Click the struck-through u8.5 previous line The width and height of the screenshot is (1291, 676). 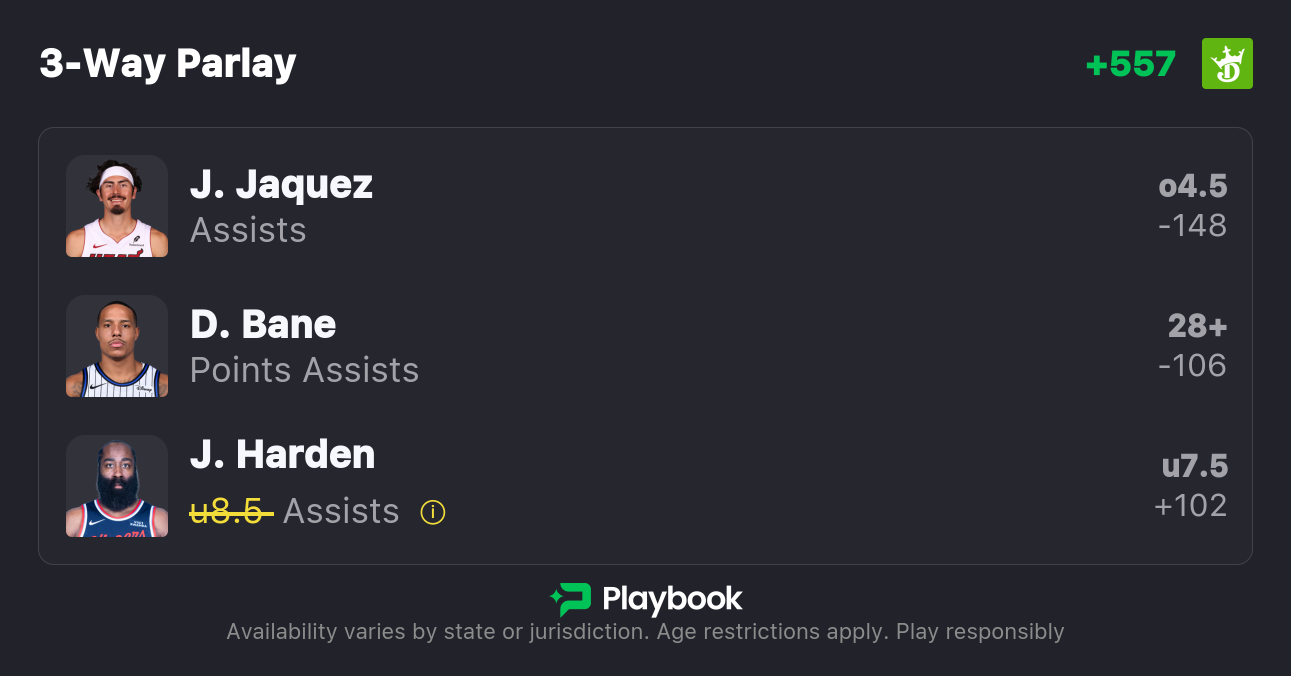231,512
